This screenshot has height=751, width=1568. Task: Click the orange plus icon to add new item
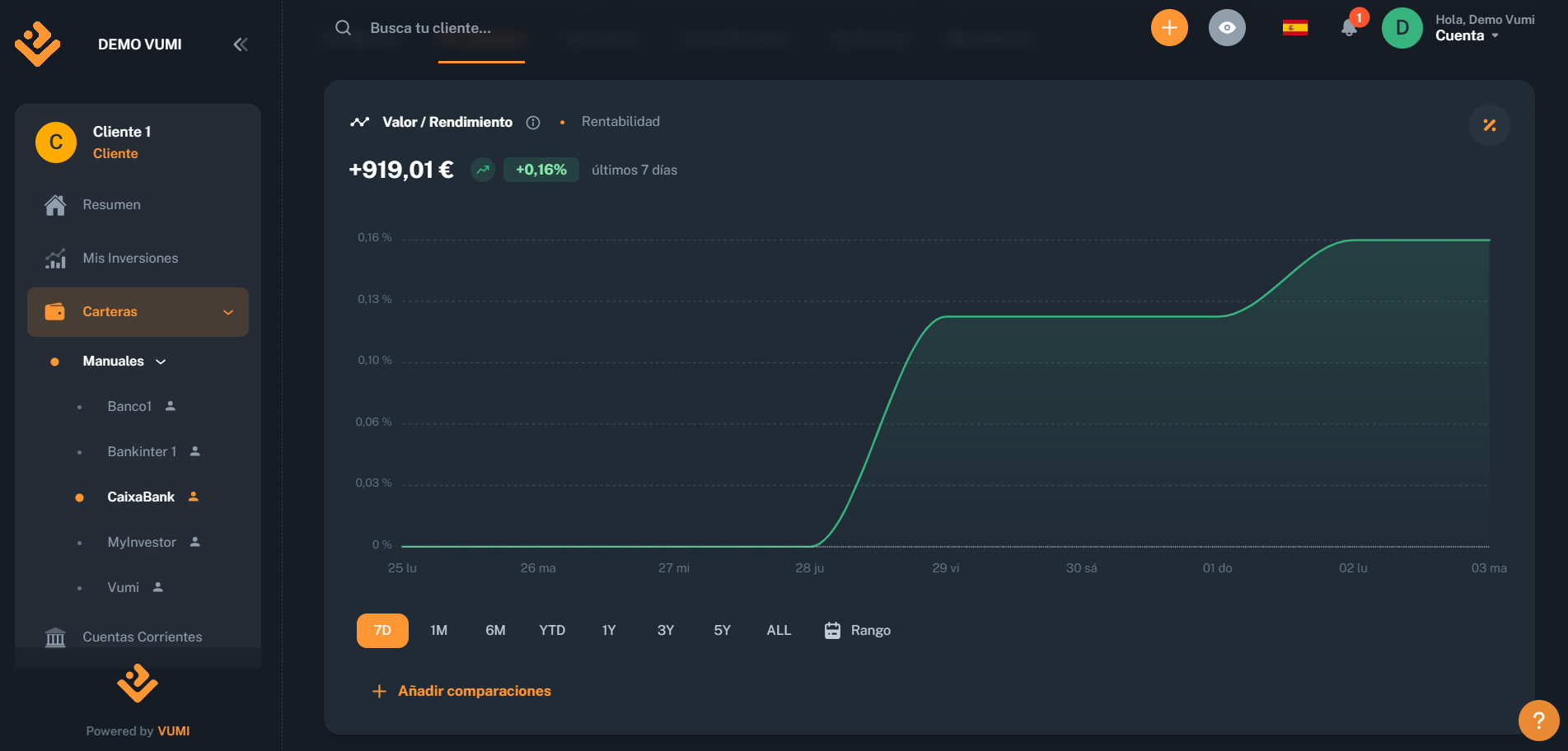[x=1168, y=27]
